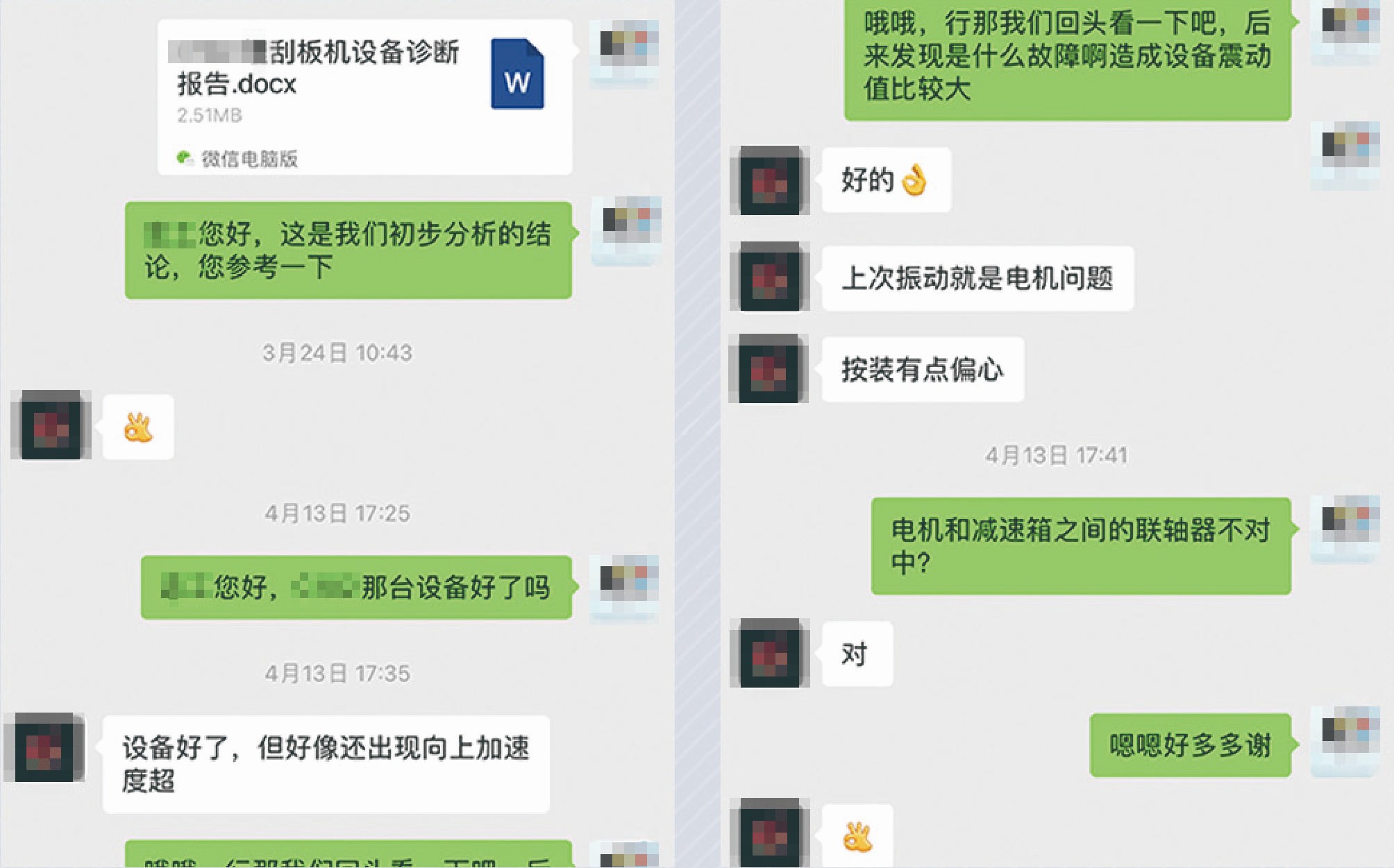Click the contact avatar beside 设备好了 message
1394x868 pixels.
point(44,747)
